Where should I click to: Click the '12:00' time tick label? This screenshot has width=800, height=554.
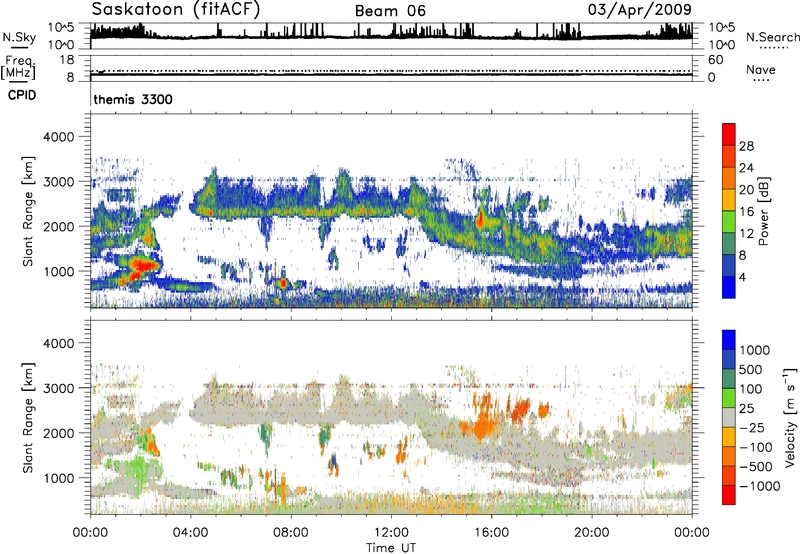tap(391, 532)
